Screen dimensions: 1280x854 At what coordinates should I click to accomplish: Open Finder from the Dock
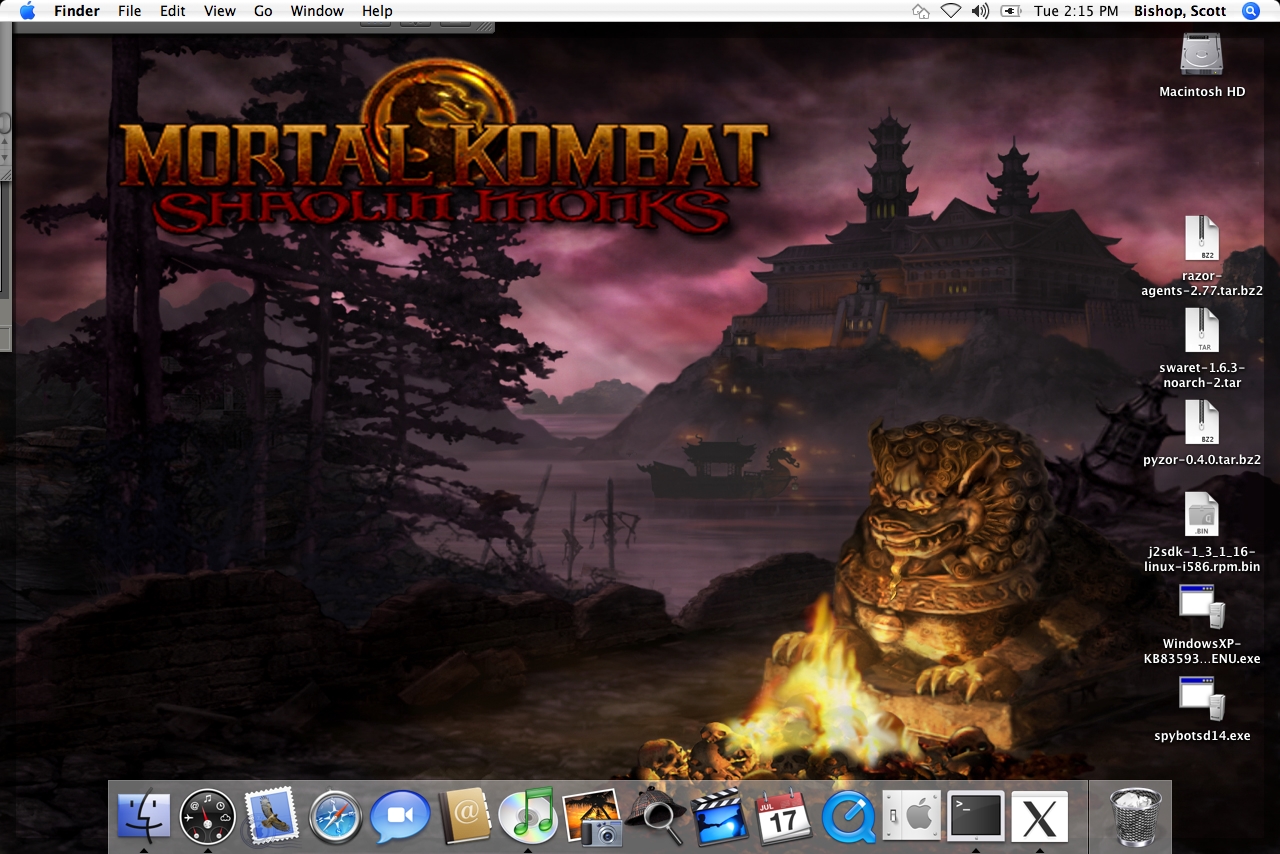144,816
